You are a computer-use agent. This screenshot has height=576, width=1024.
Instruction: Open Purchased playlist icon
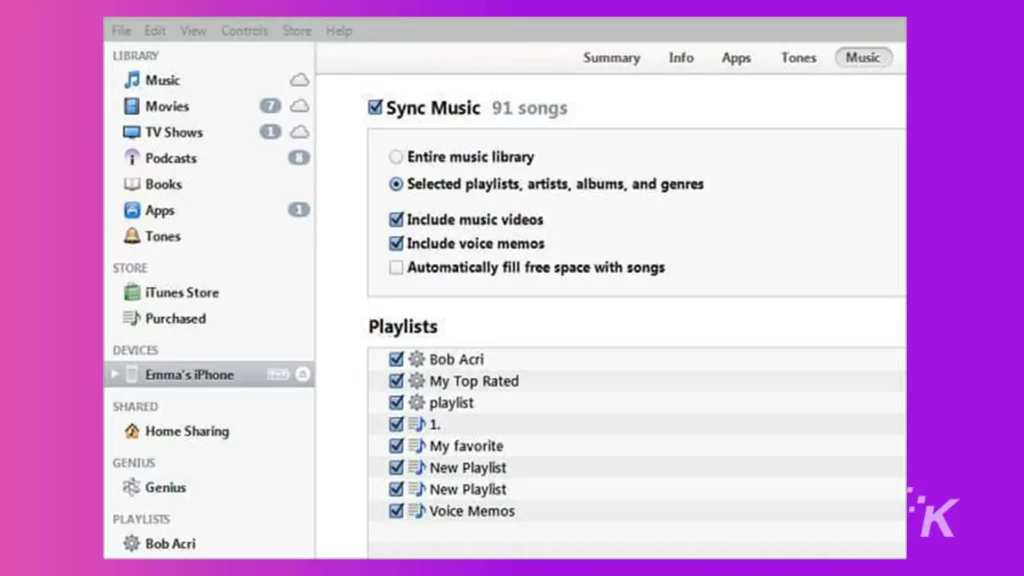[x=132, y=318]
